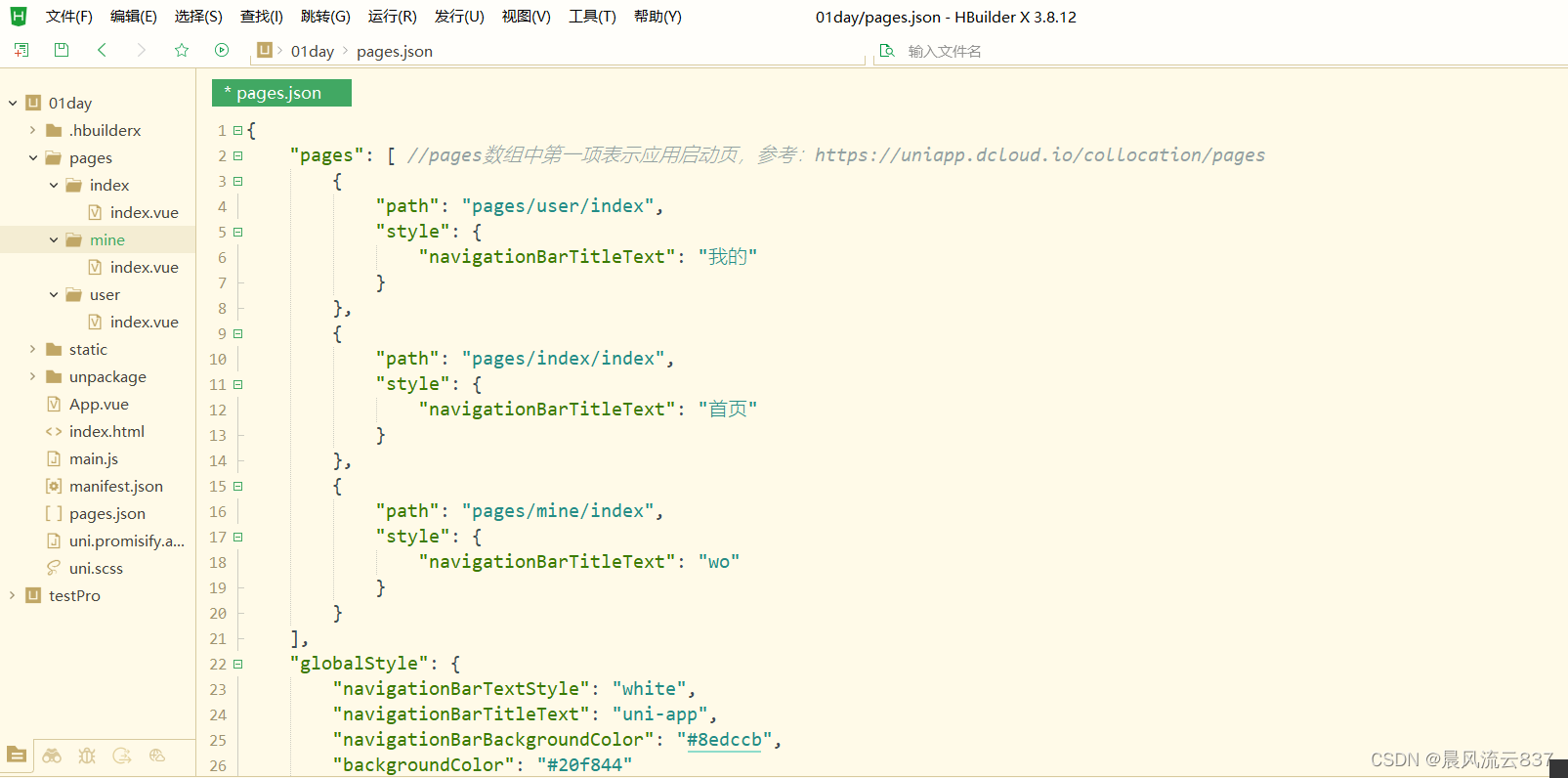This screenshot has height=778, width=1568.
Task: Go back with the left arrow
Action: [x=102, y=50]
